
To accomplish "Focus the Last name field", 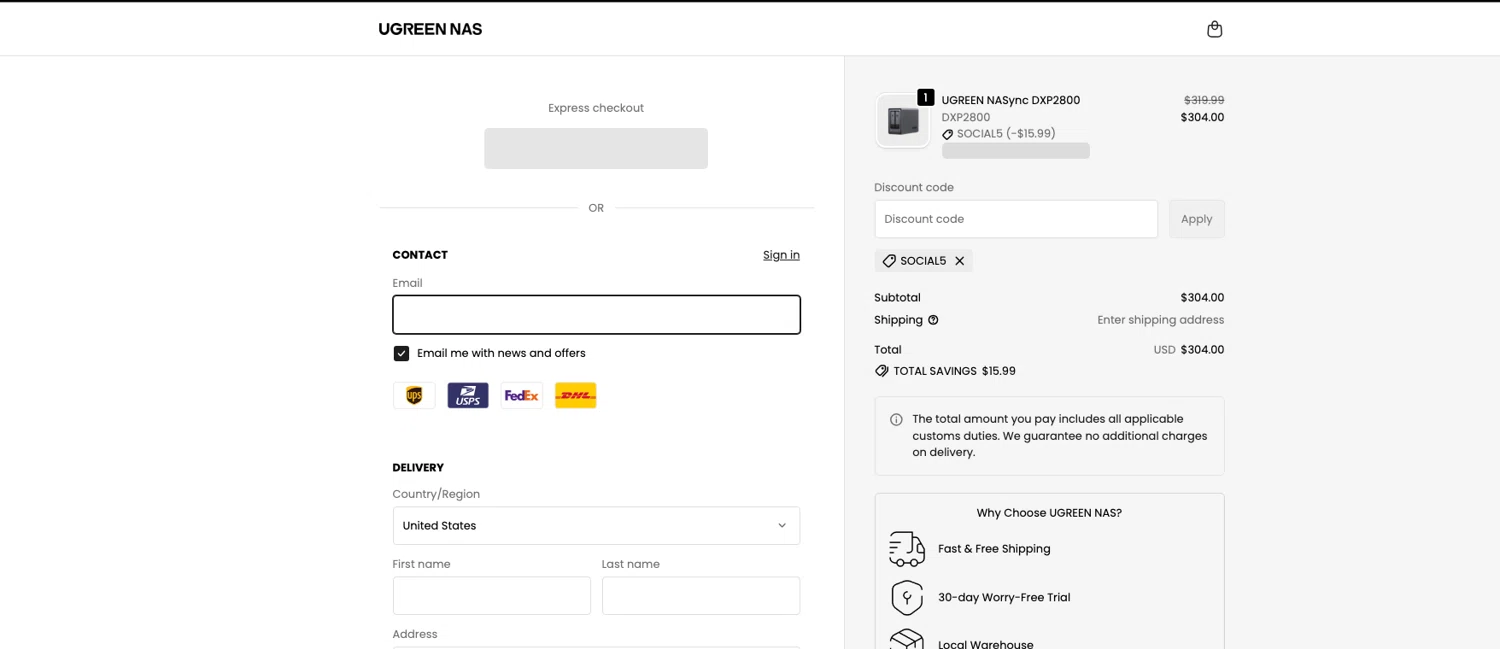I will [701, 596].
